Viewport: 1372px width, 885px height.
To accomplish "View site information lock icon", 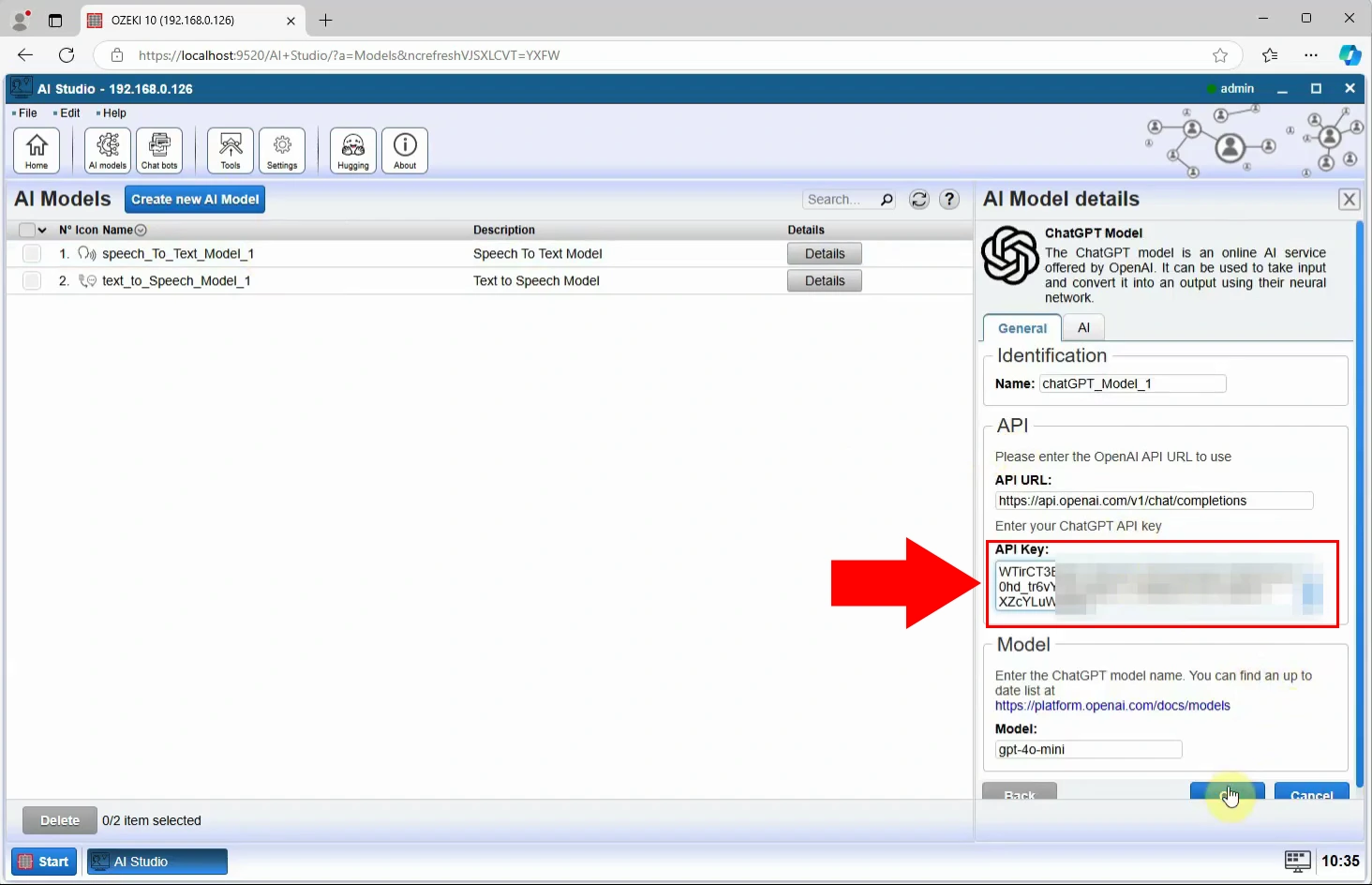I will (117, 55).
